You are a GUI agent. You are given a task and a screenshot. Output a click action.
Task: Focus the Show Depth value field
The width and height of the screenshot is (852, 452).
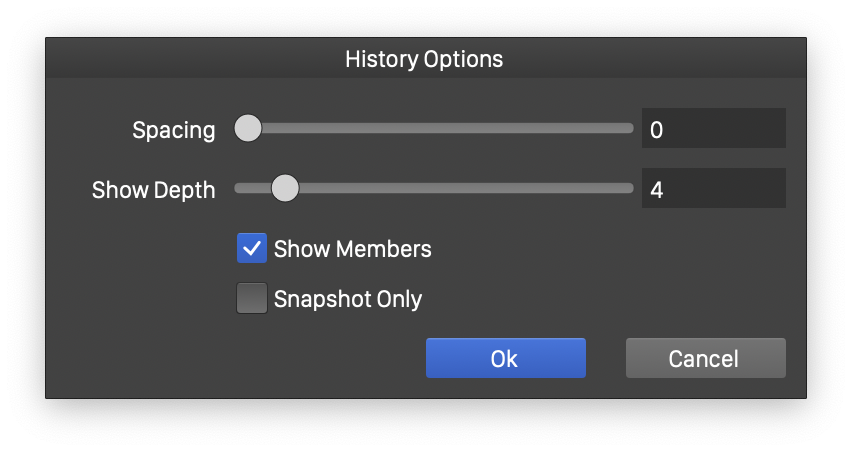point(713,189)
